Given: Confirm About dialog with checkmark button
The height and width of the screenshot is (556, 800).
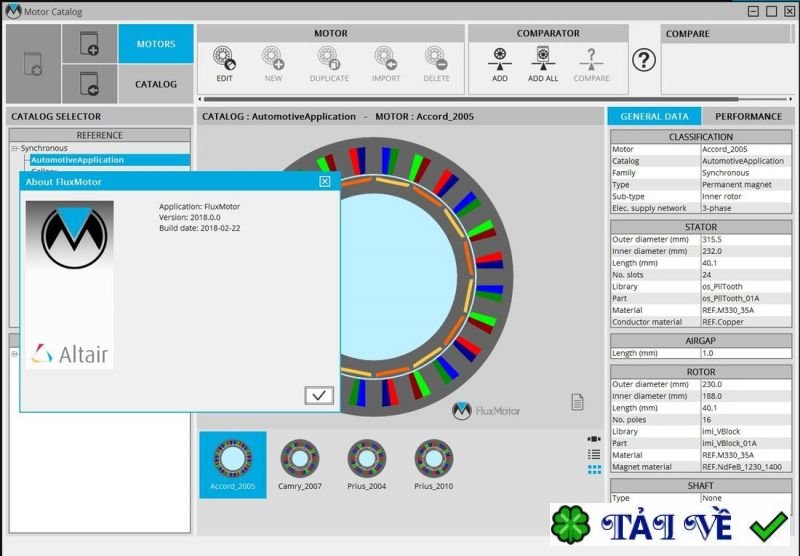Looking at the screenshot, I should pyautogui.click(x=319, y=395).
